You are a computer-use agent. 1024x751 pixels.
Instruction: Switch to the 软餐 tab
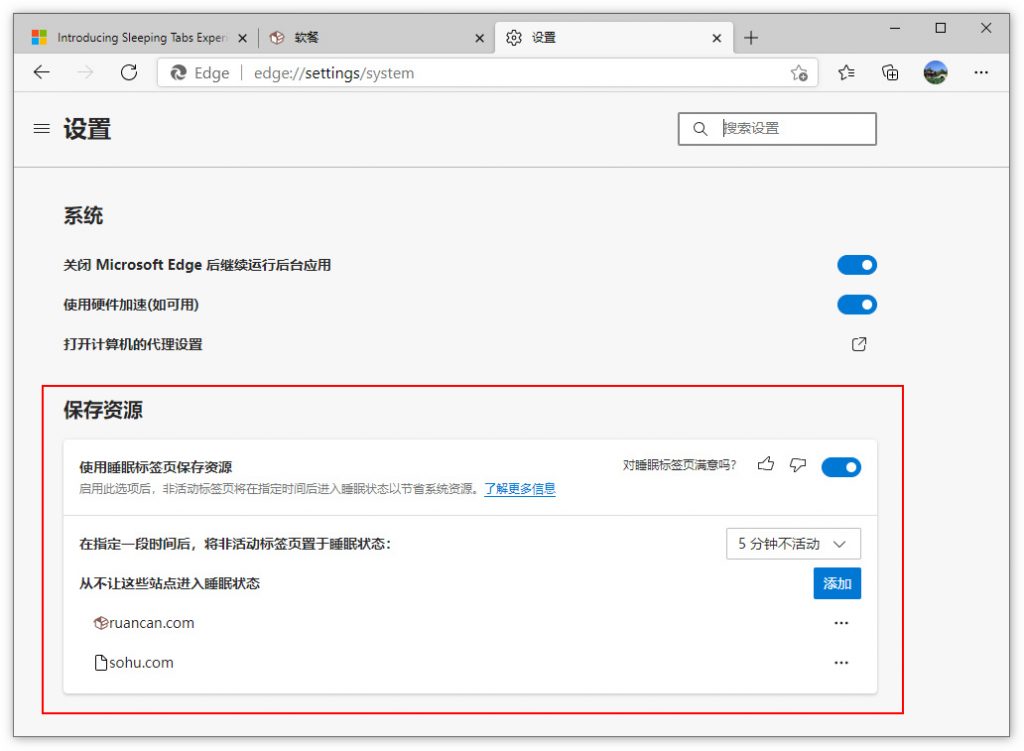[370, 38]
